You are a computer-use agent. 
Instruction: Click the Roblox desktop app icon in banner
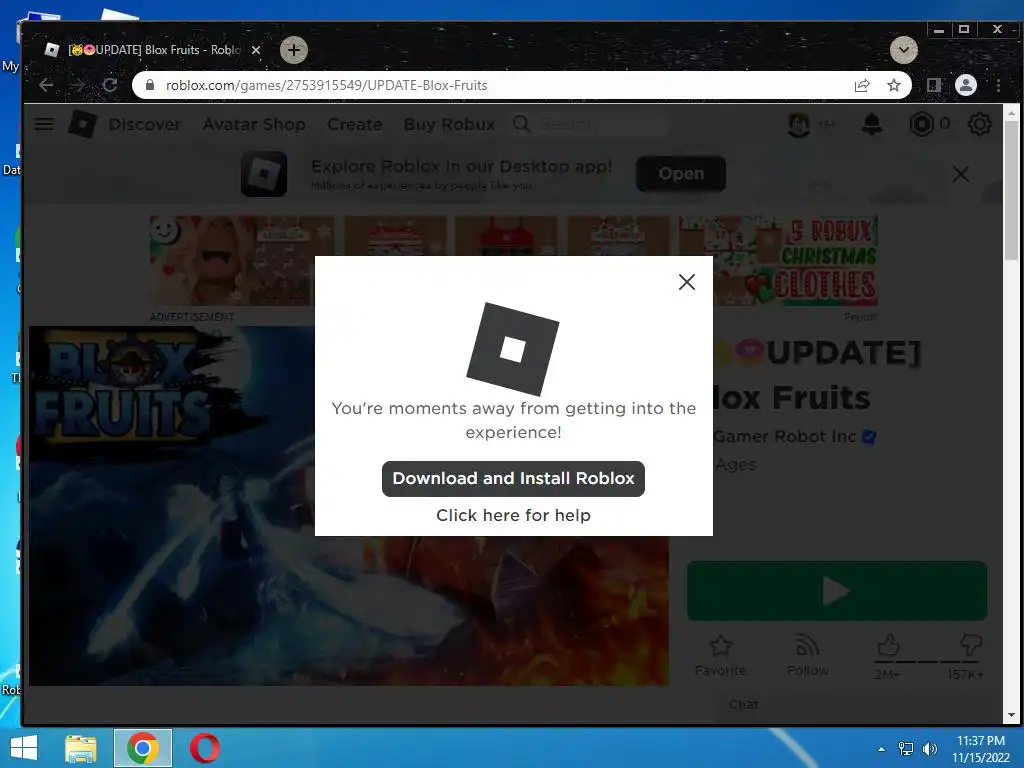pos(264,174)
